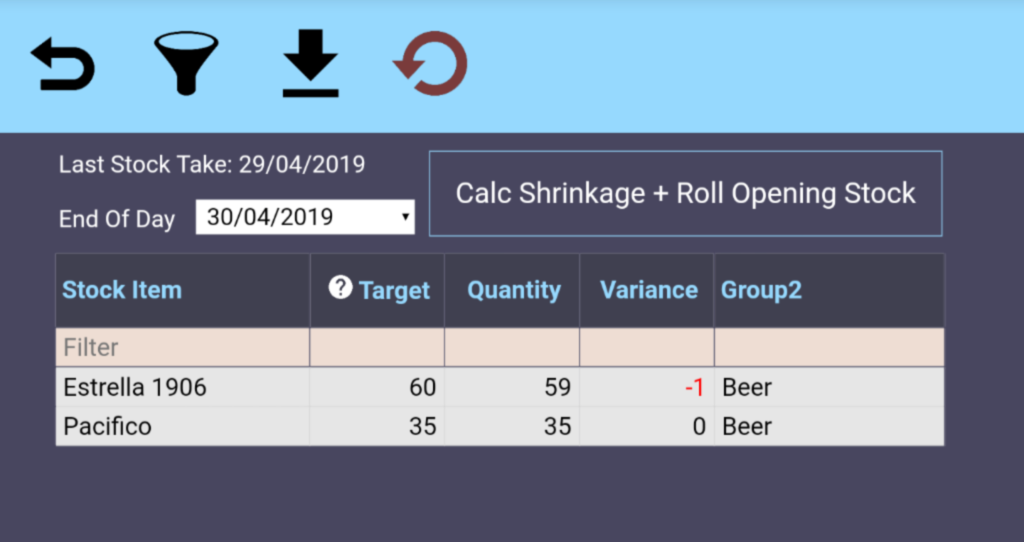
Task: Click the Quantity column filter field
Action: [512, 348]
